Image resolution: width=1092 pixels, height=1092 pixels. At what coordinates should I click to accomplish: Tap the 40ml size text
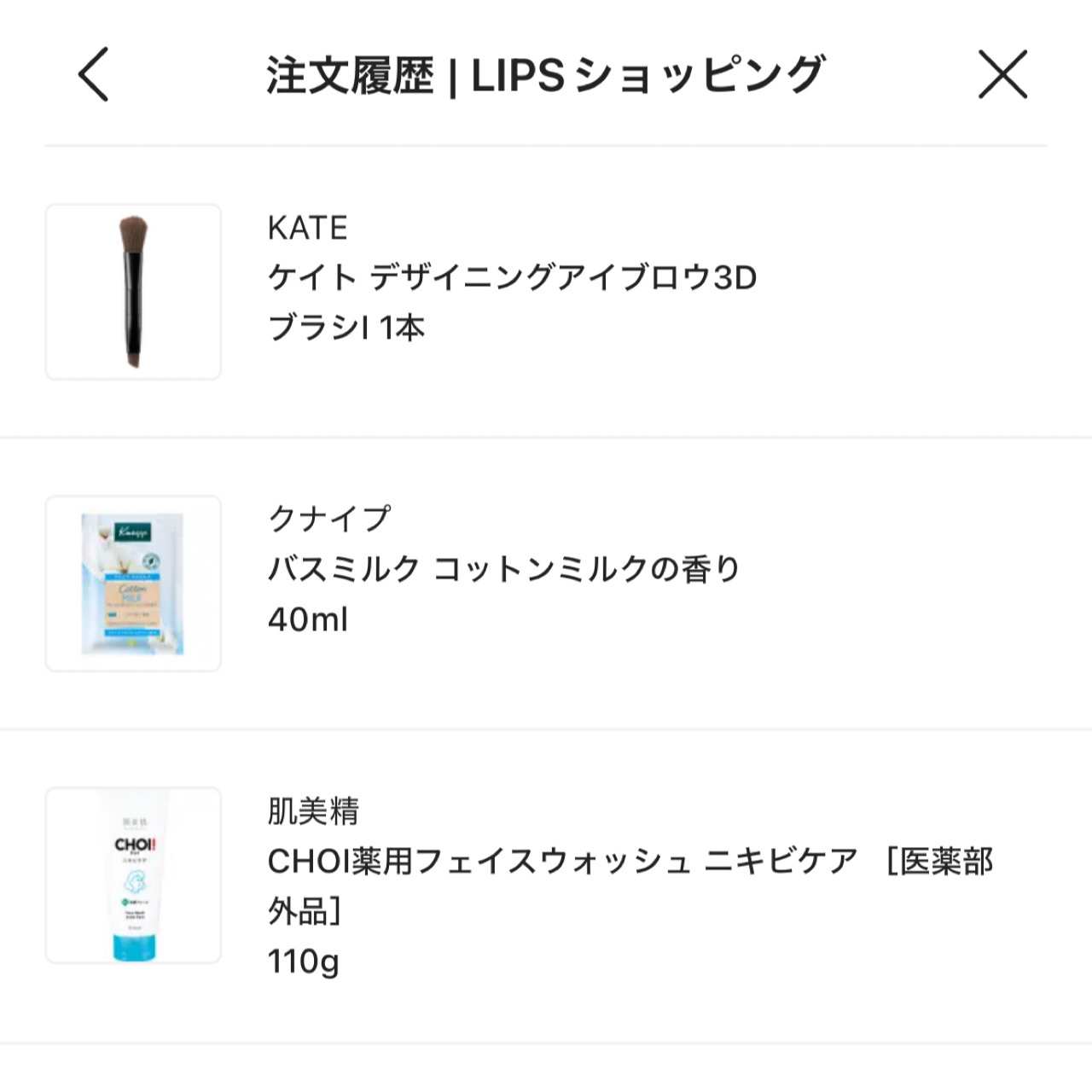click(308, 619)
